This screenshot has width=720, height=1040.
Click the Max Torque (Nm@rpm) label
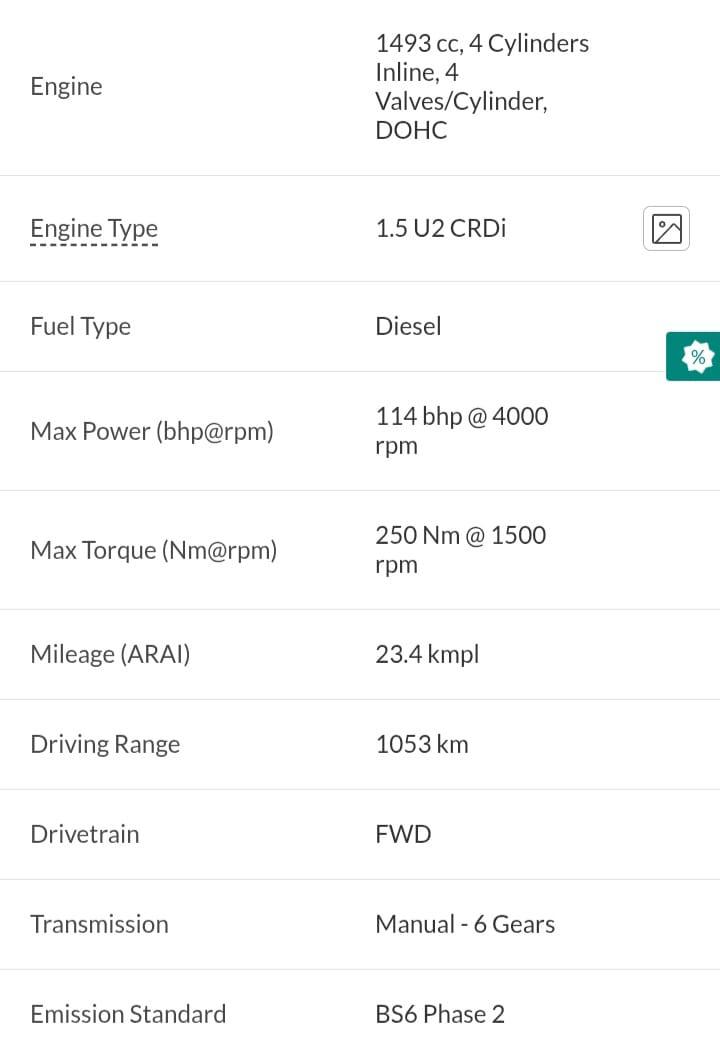[x=154, y=551]
